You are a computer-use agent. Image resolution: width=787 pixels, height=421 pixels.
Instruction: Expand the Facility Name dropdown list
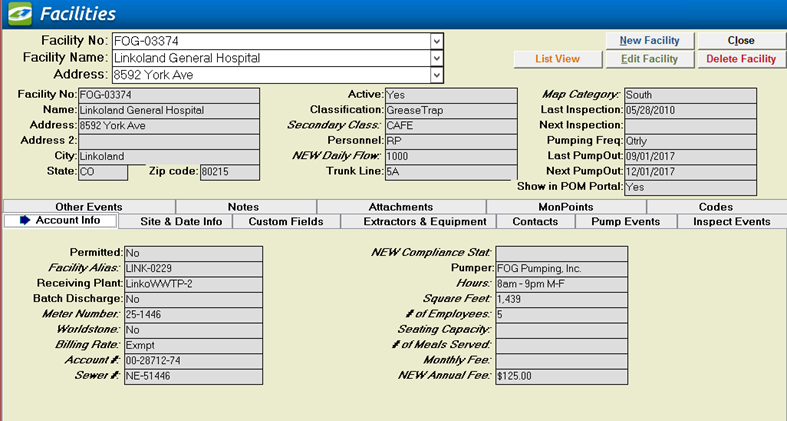(437, 58)
